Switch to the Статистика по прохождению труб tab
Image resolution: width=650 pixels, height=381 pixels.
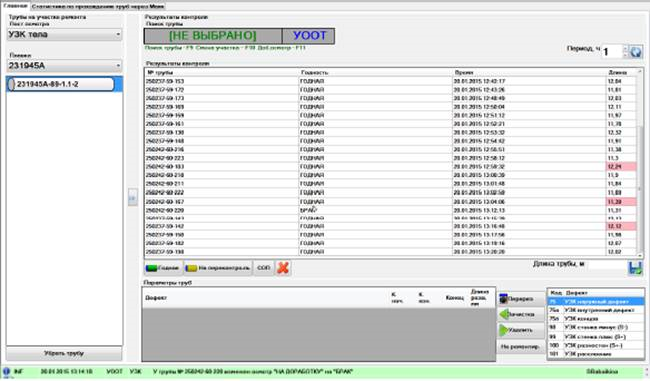(98, 7)
